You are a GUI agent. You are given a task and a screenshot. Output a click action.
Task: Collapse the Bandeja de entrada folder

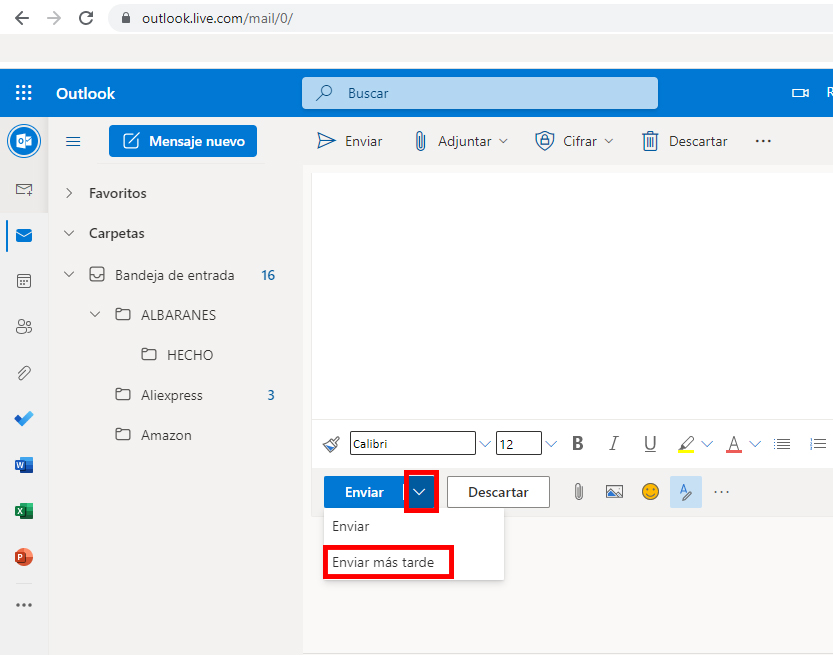pos(68,274)
